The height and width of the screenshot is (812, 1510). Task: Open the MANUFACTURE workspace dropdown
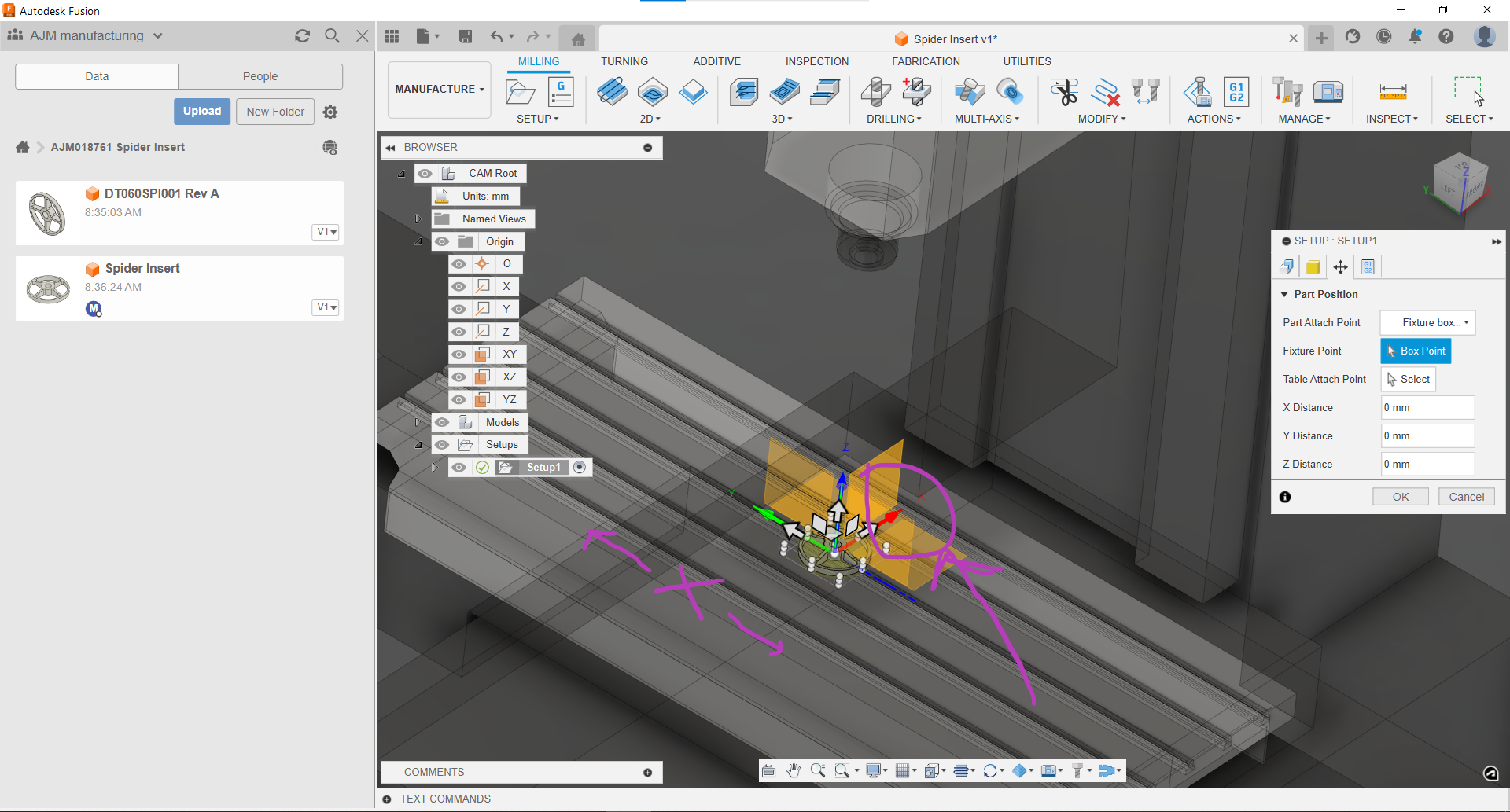tap(440, 90)
